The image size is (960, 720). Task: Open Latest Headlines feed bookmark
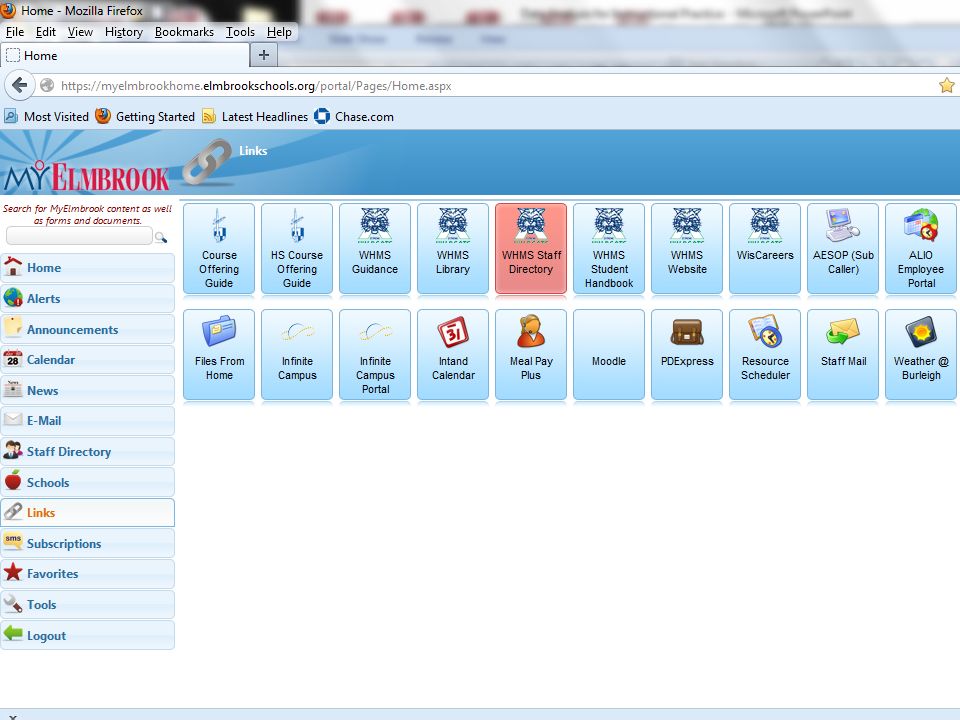(255, 116)
